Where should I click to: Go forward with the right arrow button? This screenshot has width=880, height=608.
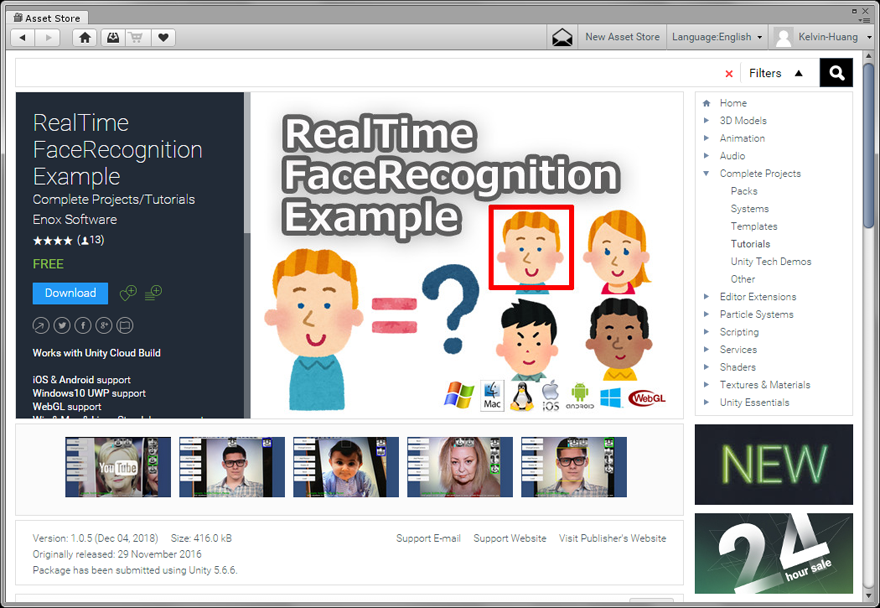pos(48,38)
